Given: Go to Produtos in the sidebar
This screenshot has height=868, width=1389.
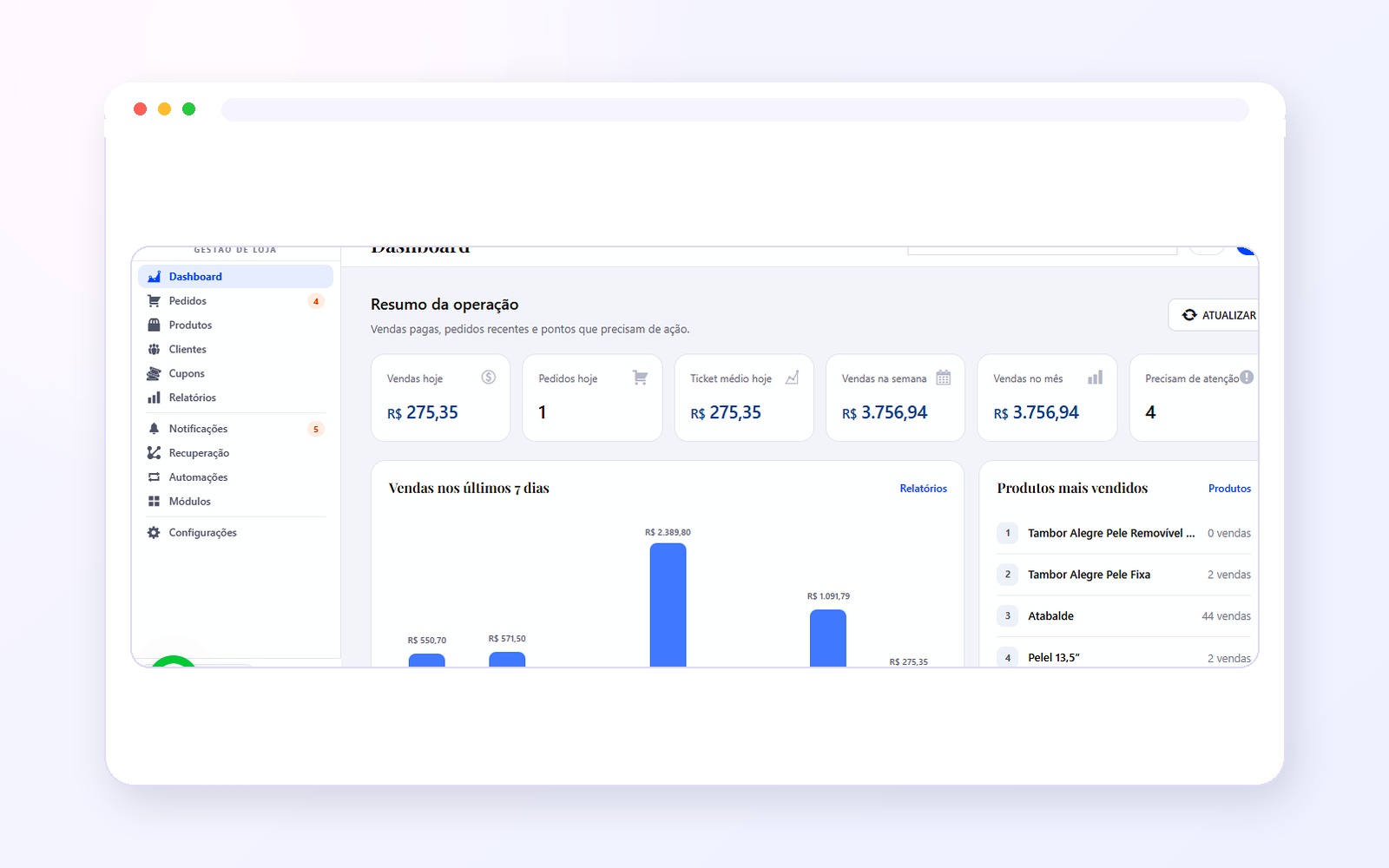Looking at the screenshot, I should pos(235,325).
